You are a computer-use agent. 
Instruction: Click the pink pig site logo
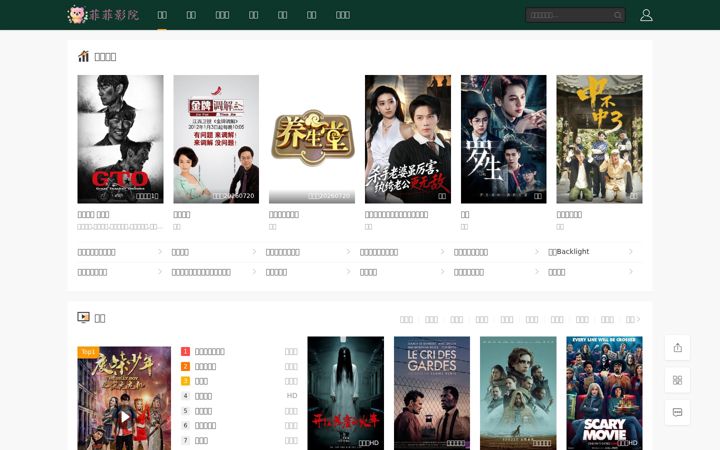77,15
